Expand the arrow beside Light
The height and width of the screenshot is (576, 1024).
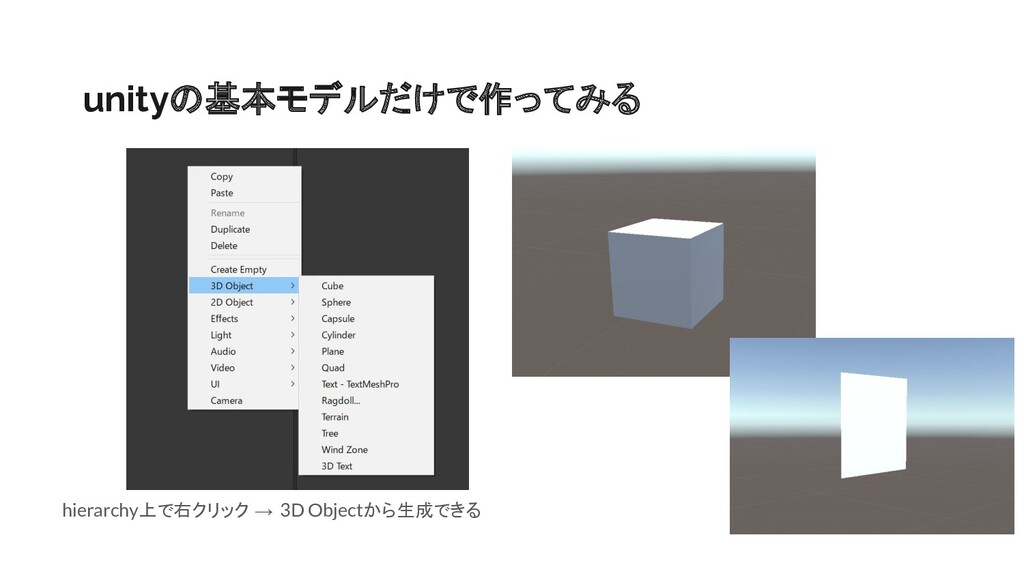pos(293,335)
